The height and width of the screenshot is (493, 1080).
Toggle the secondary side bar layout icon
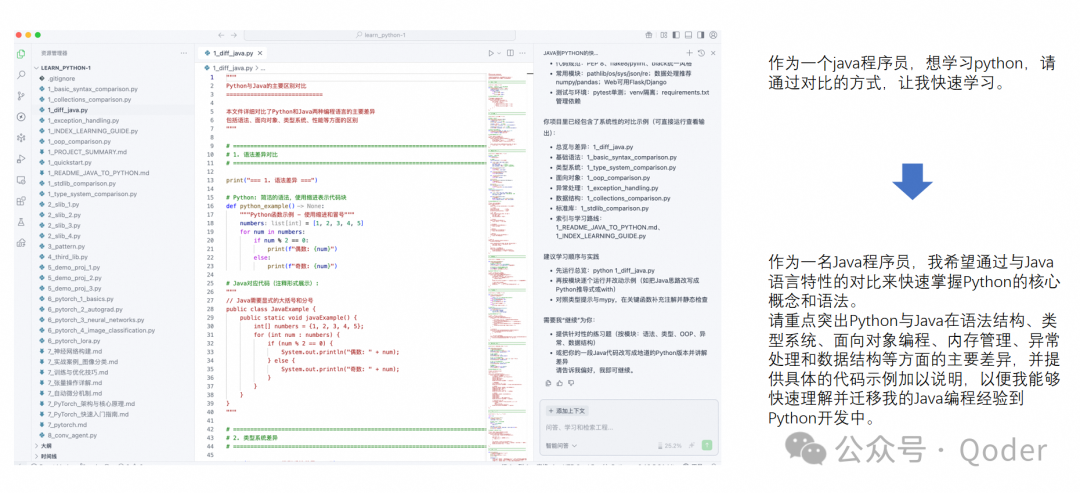tap(701, 34)
